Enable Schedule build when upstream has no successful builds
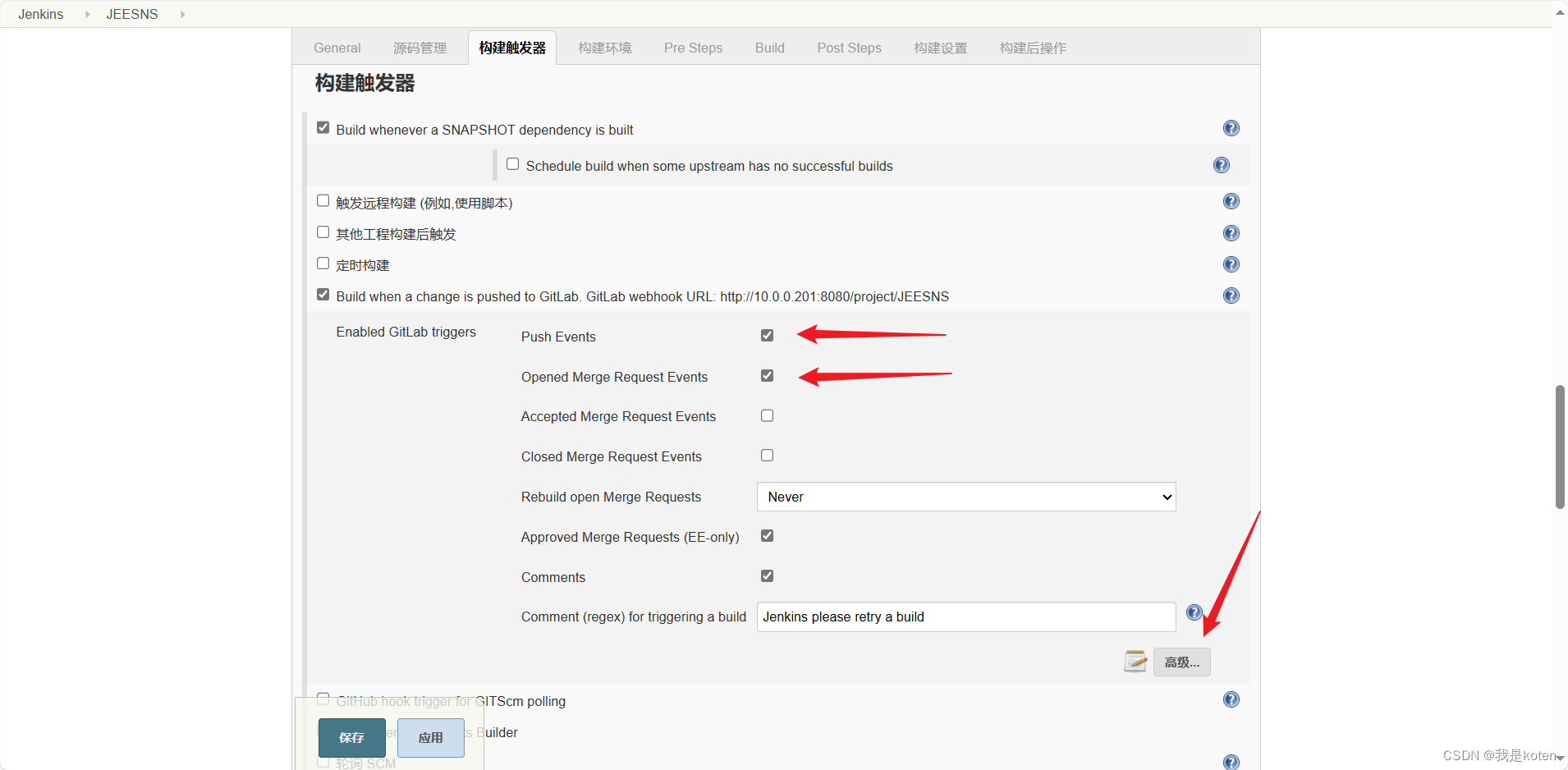Viewport: 1568px width, 770px height. click(512, 164)
